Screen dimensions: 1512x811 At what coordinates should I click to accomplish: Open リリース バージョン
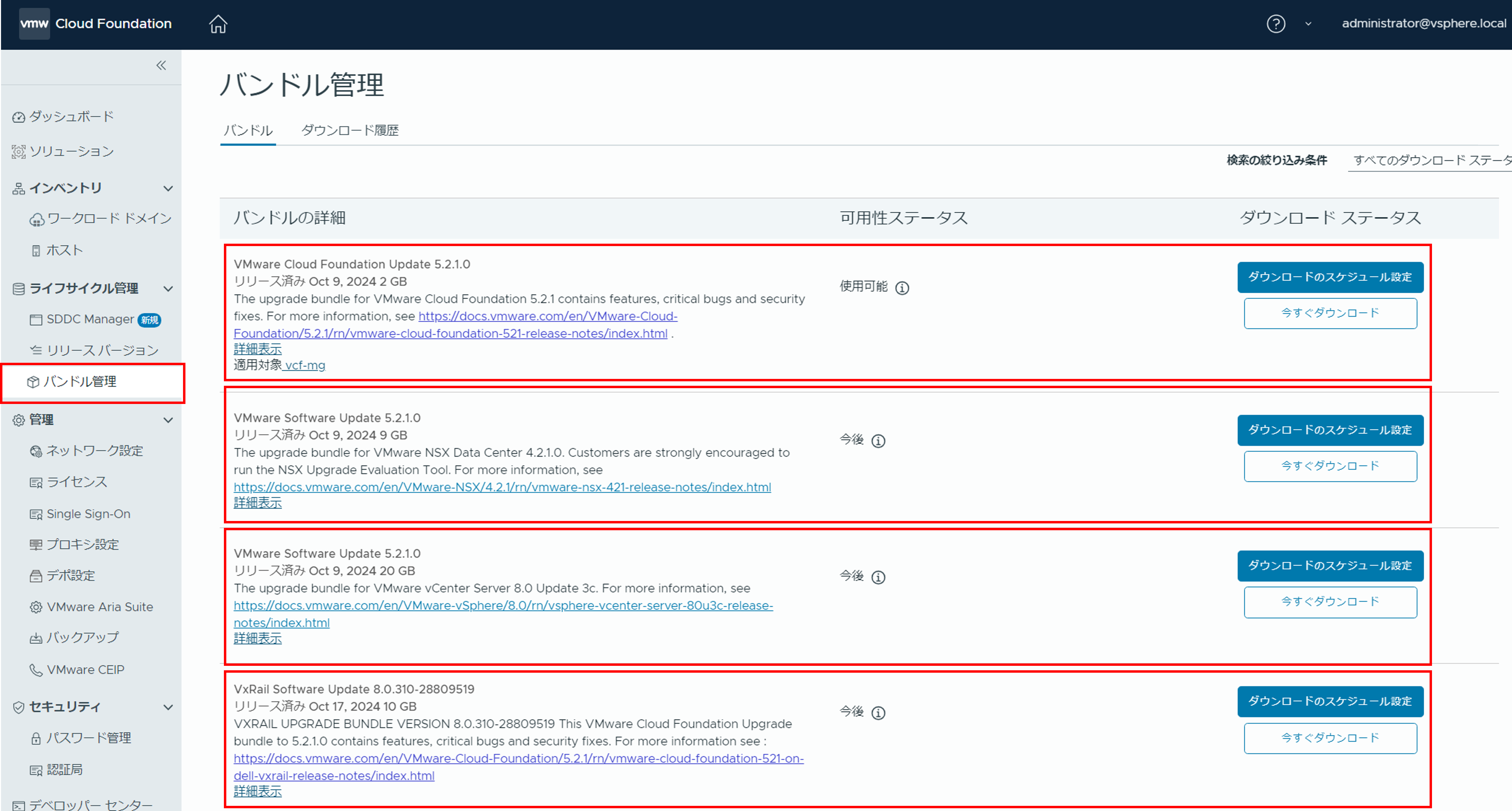103,350
